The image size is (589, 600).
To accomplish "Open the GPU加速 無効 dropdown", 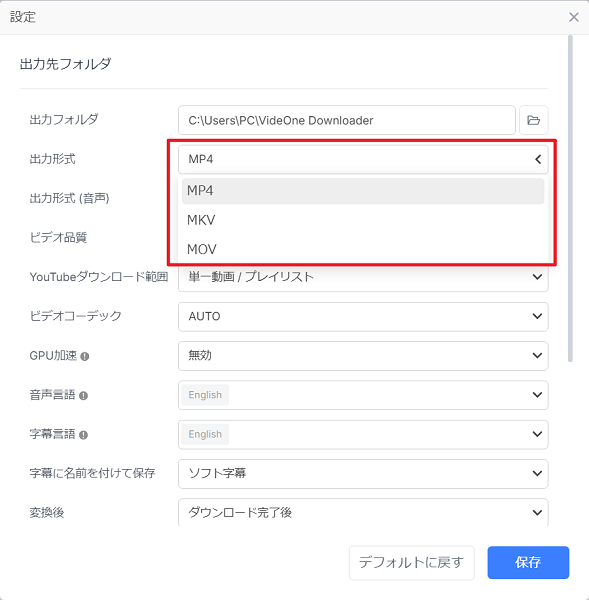I will pos(363,356).
